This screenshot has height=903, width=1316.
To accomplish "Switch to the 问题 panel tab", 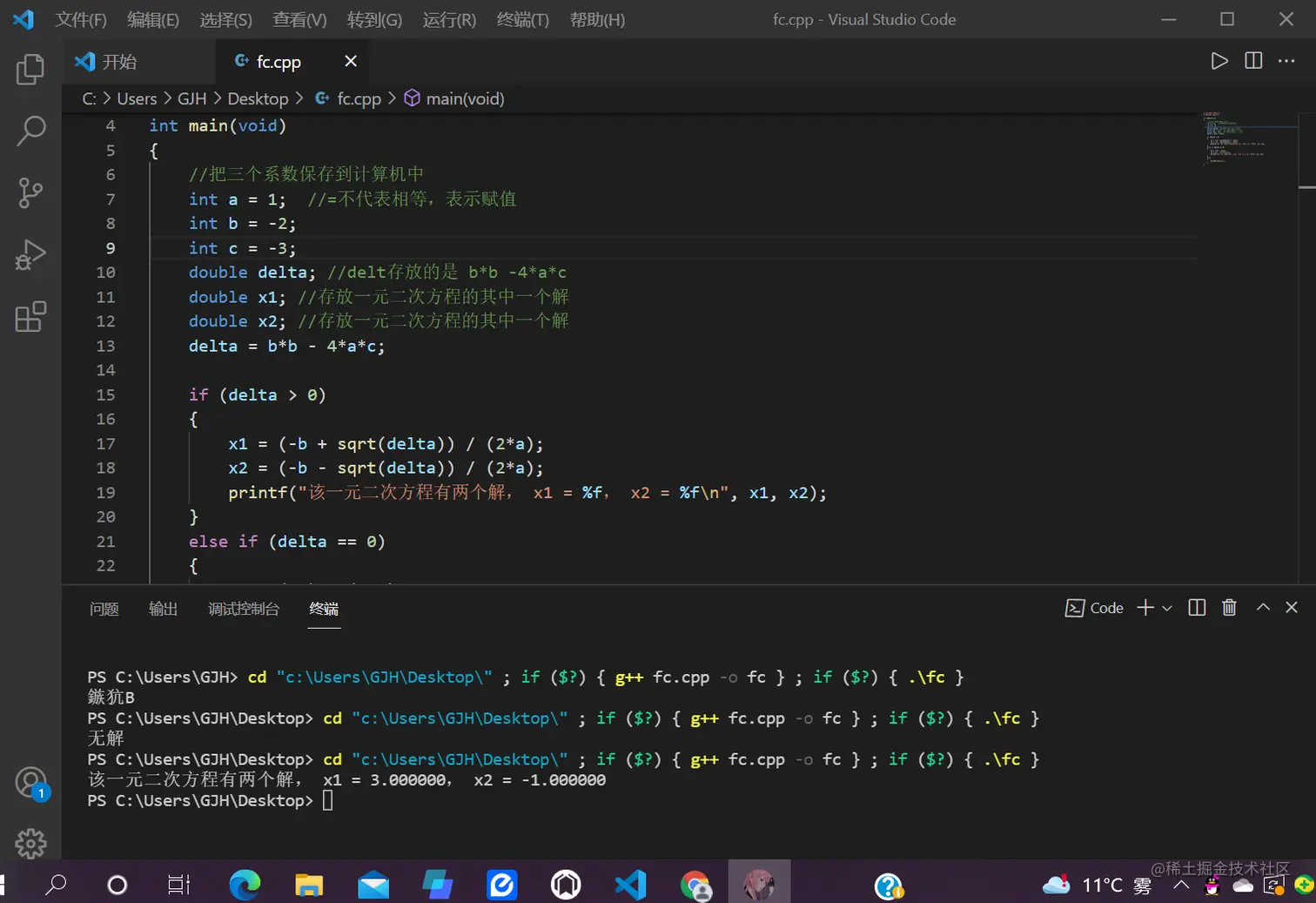I will coord(104,609).
